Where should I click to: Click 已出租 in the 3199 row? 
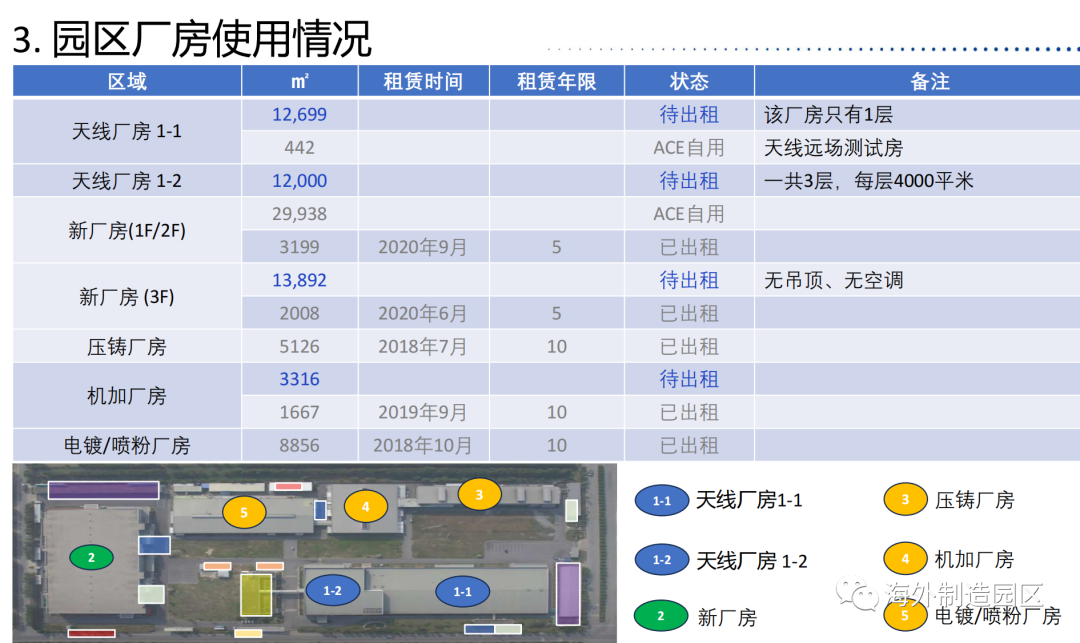click(689, 246)
